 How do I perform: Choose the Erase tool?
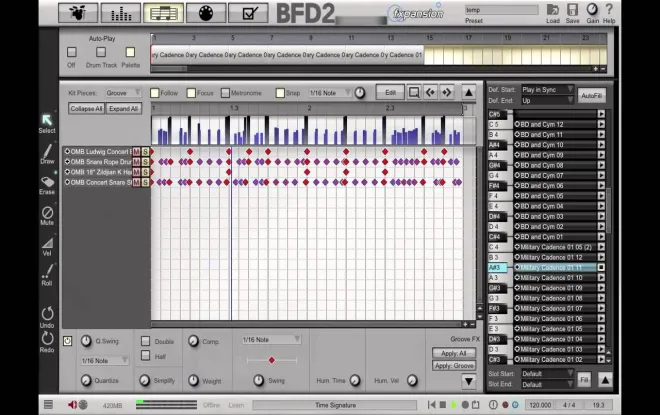tap(47, 182)
